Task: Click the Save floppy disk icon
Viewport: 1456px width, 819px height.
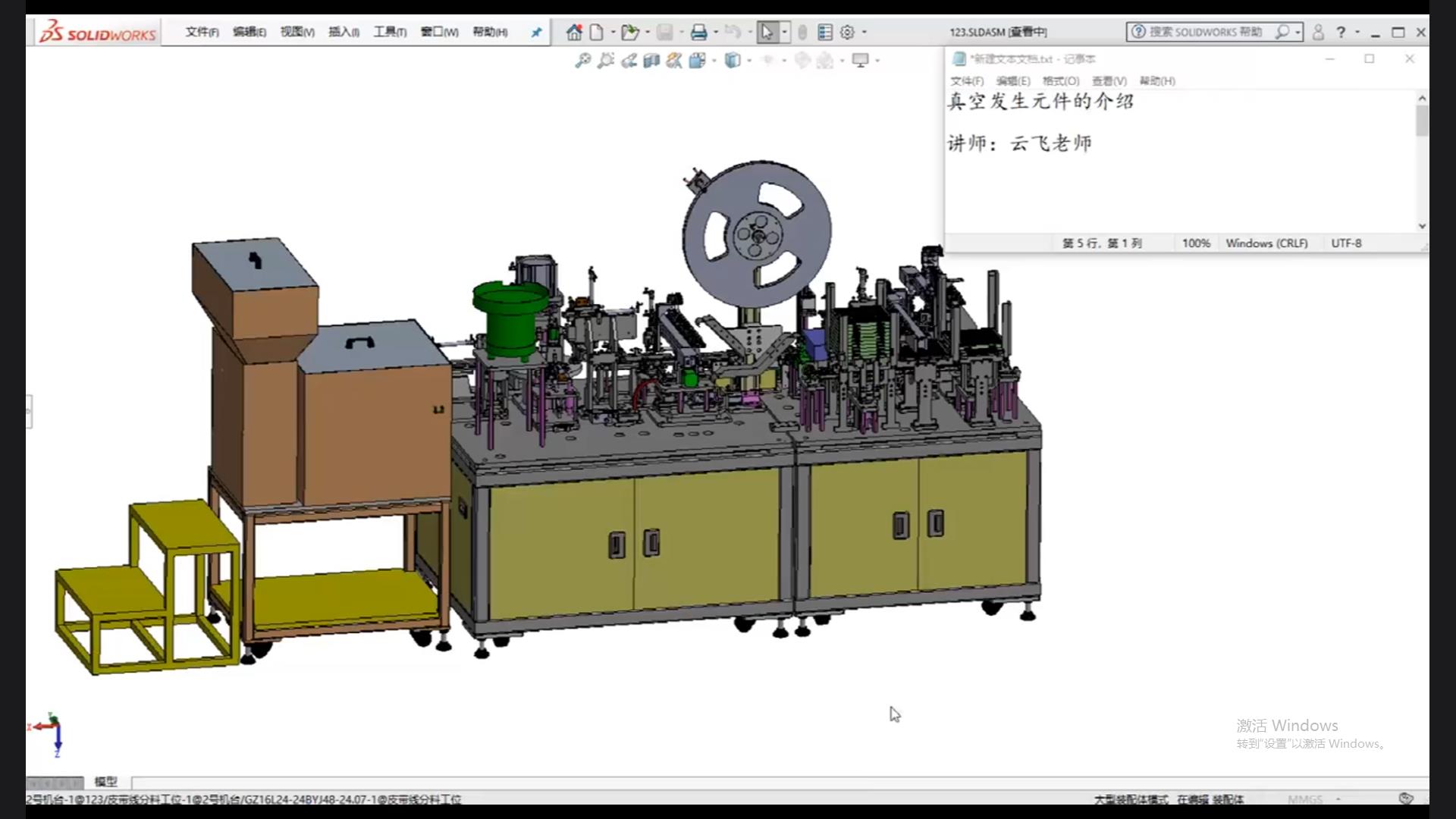Action: (665, 32)
